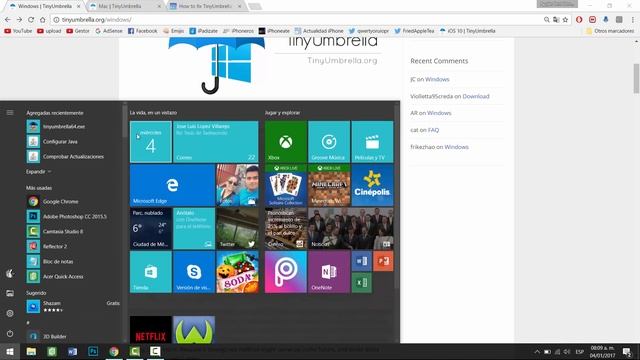
Task: Open the iOS 10 | TinyUmbrella bookmark
Action: [x=467, y=31]
